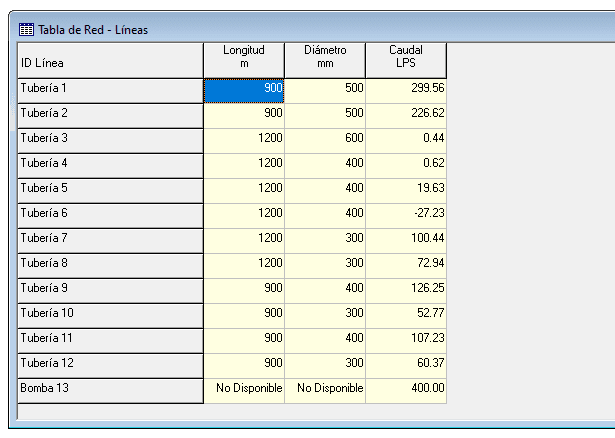
Task: Select the Tubería 12 row label
Action: pyautogui.click(x=110, y=362)
